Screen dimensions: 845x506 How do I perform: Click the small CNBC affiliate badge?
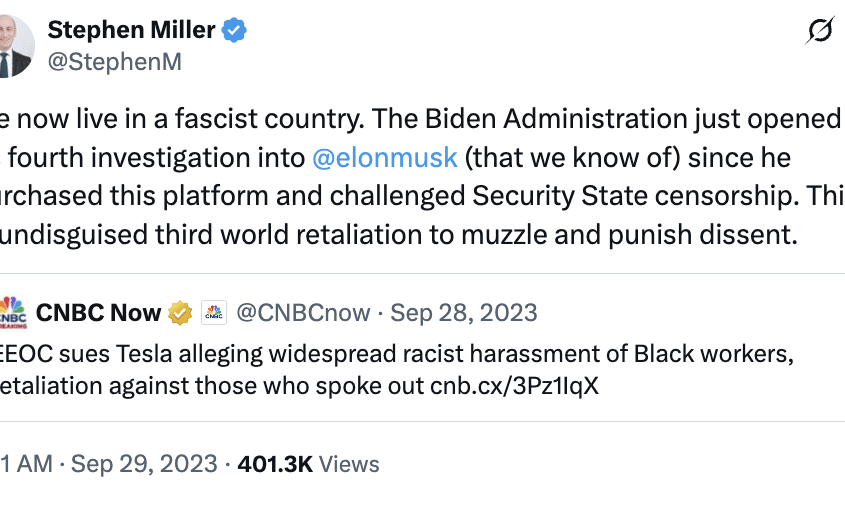(214, 313)
